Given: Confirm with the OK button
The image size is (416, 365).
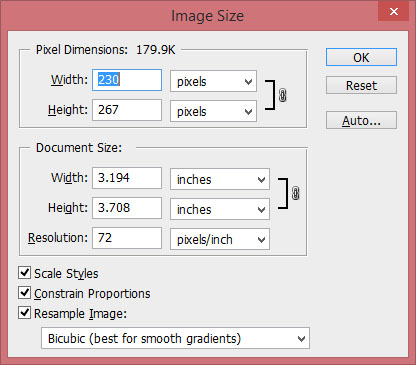Looking at the screenshot, I should tap(361, 57).
